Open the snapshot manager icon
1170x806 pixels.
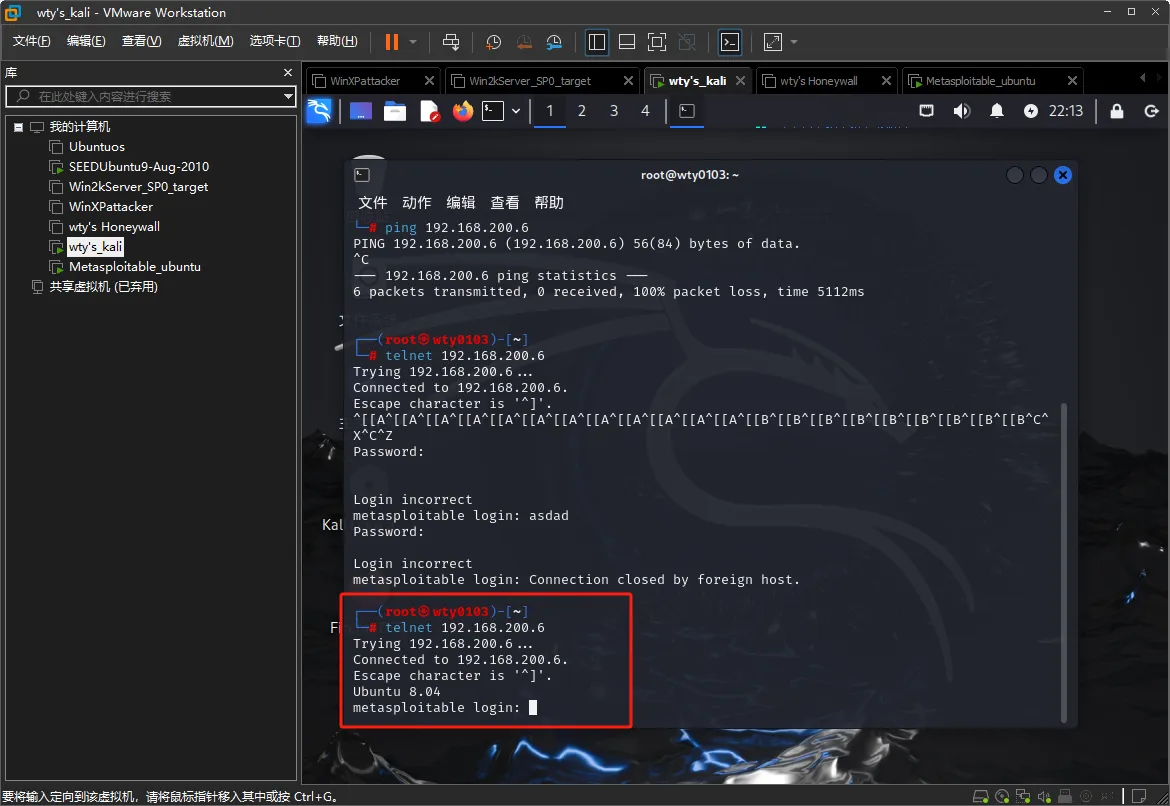[x=554, y=43]
